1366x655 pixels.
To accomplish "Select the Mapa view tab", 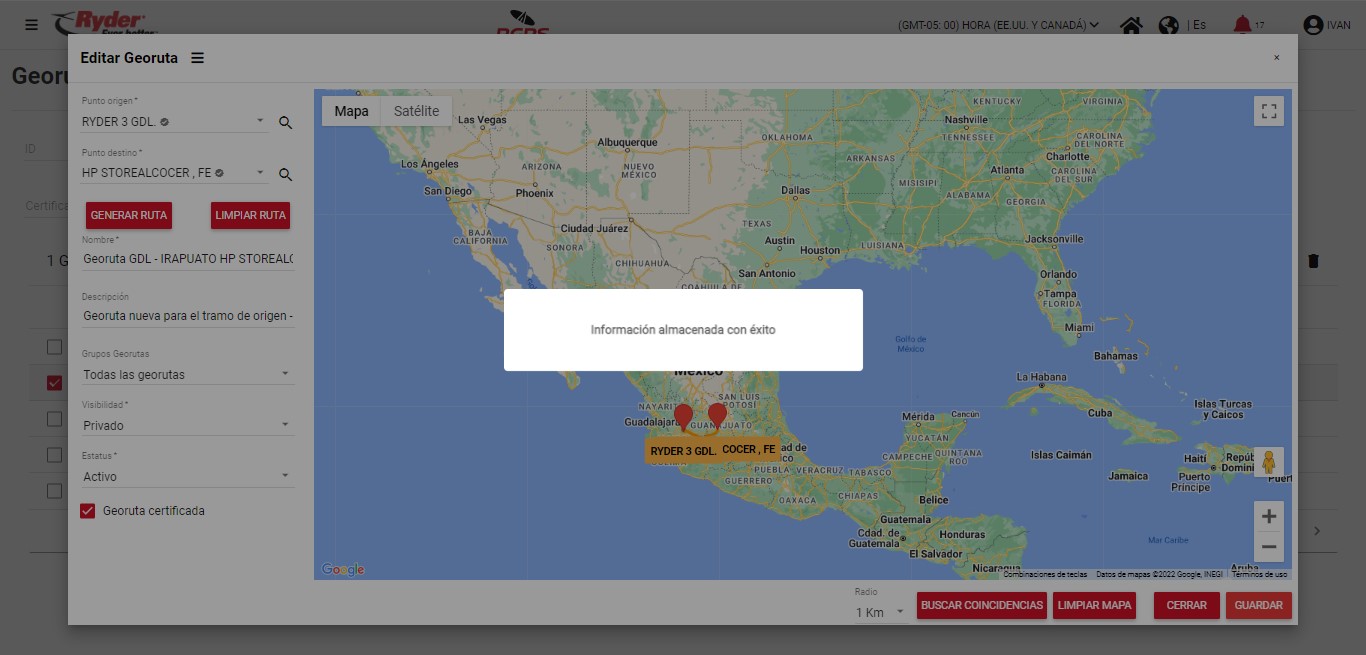I will pos(351,111).
